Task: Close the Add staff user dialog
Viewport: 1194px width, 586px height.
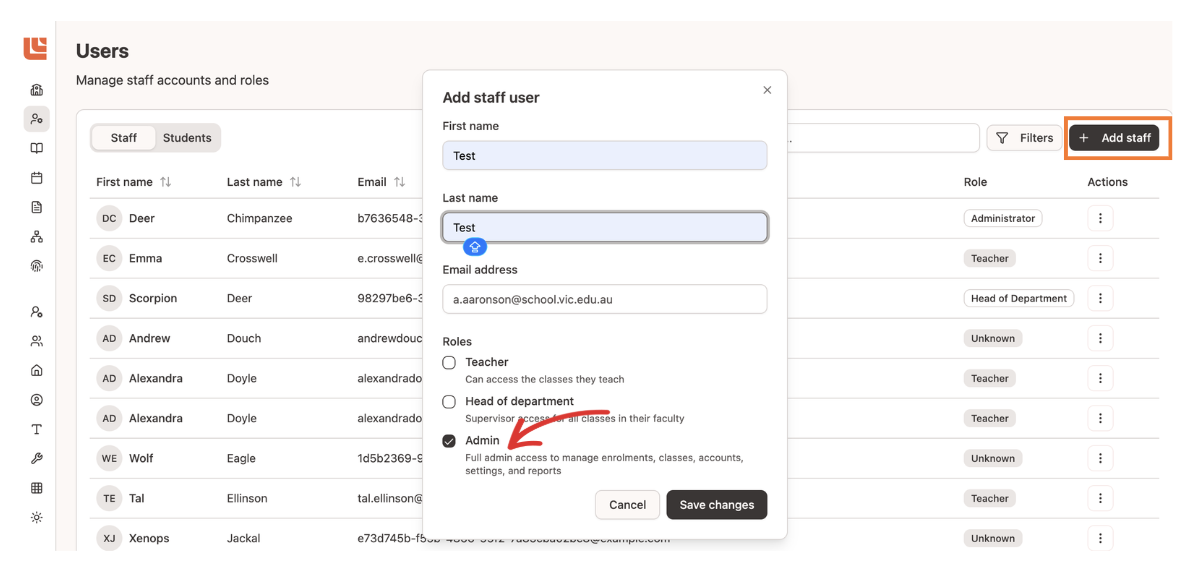Action: tap(767, 90)
